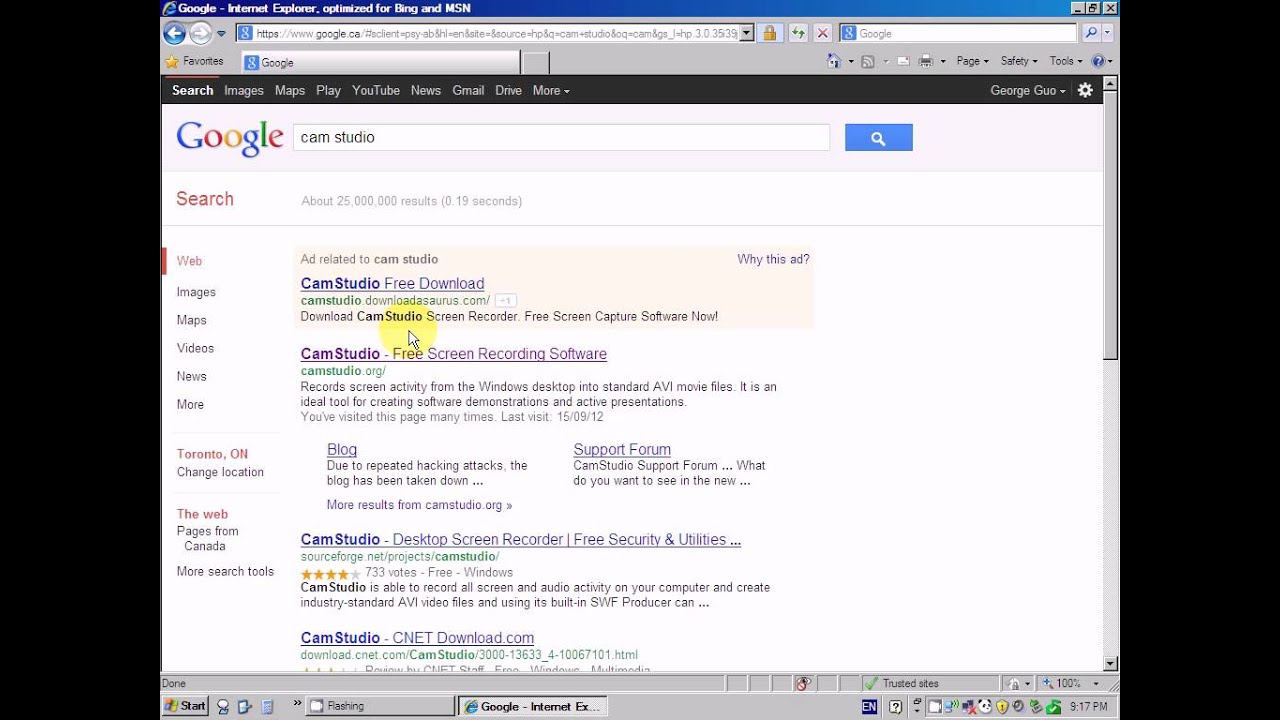Select Web in left sidebar
The width and height of the screenshot is (1280, 720).
tap(189, 261)
